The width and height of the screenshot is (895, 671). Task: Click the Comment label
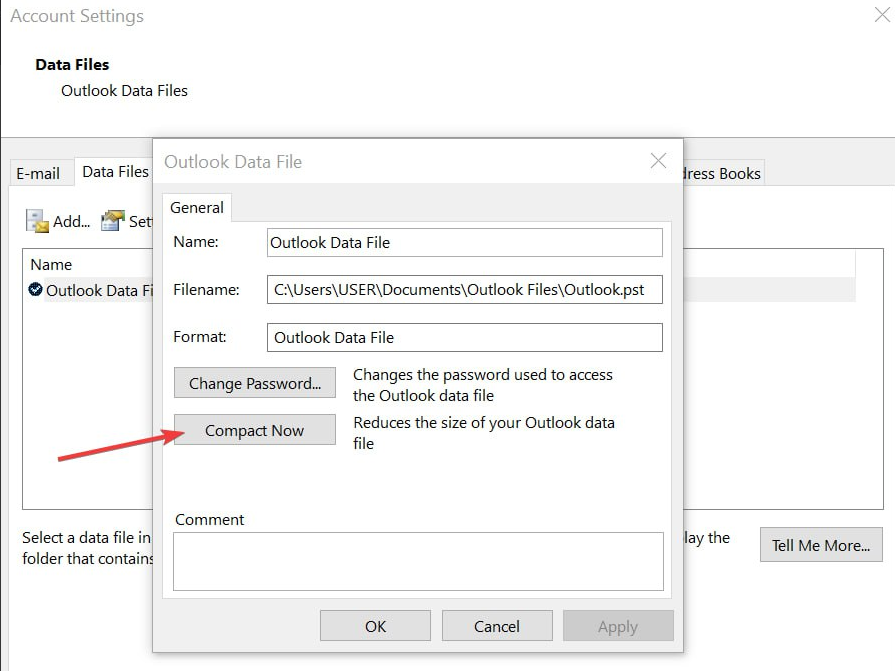point(209,519)
